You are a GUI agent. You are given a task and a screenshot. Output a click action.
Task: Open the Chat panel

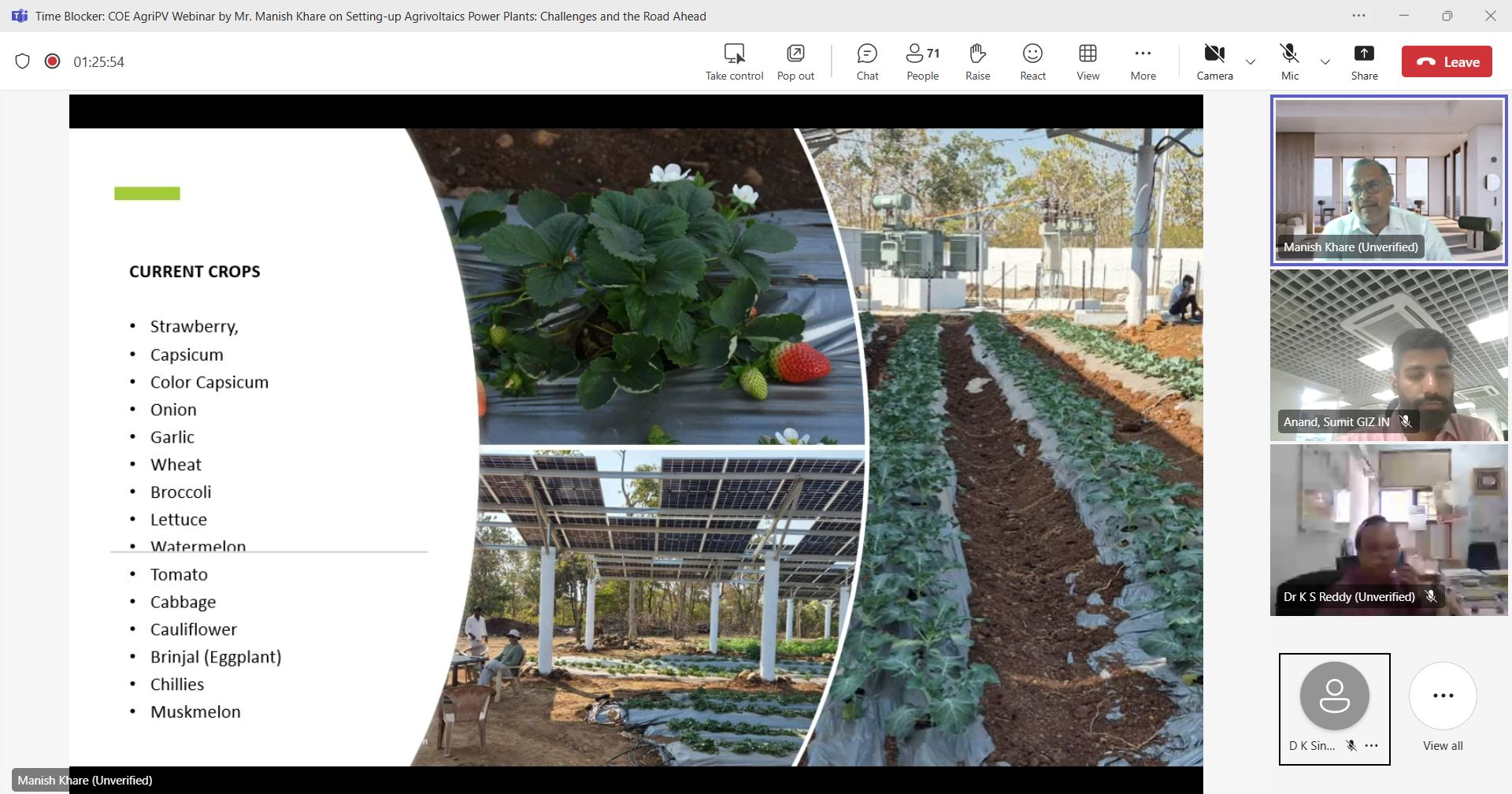coord(867,61)
